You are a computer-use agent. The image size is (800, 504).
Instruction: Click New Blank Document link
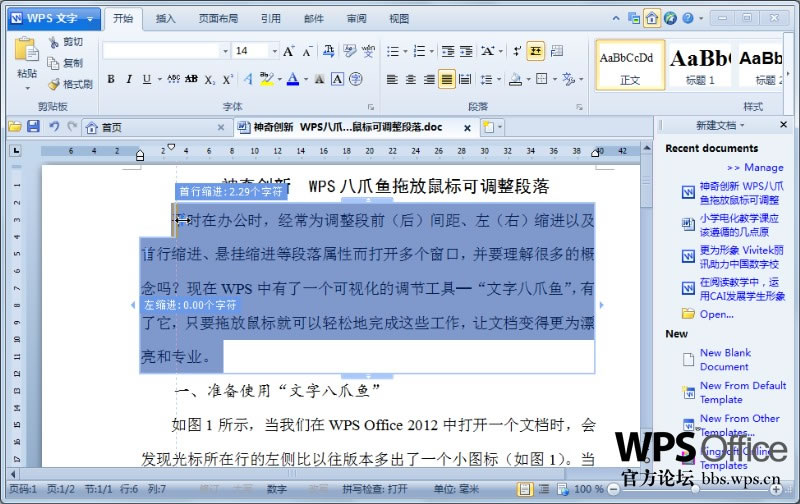pyautogui.click(x=726, y=360)
